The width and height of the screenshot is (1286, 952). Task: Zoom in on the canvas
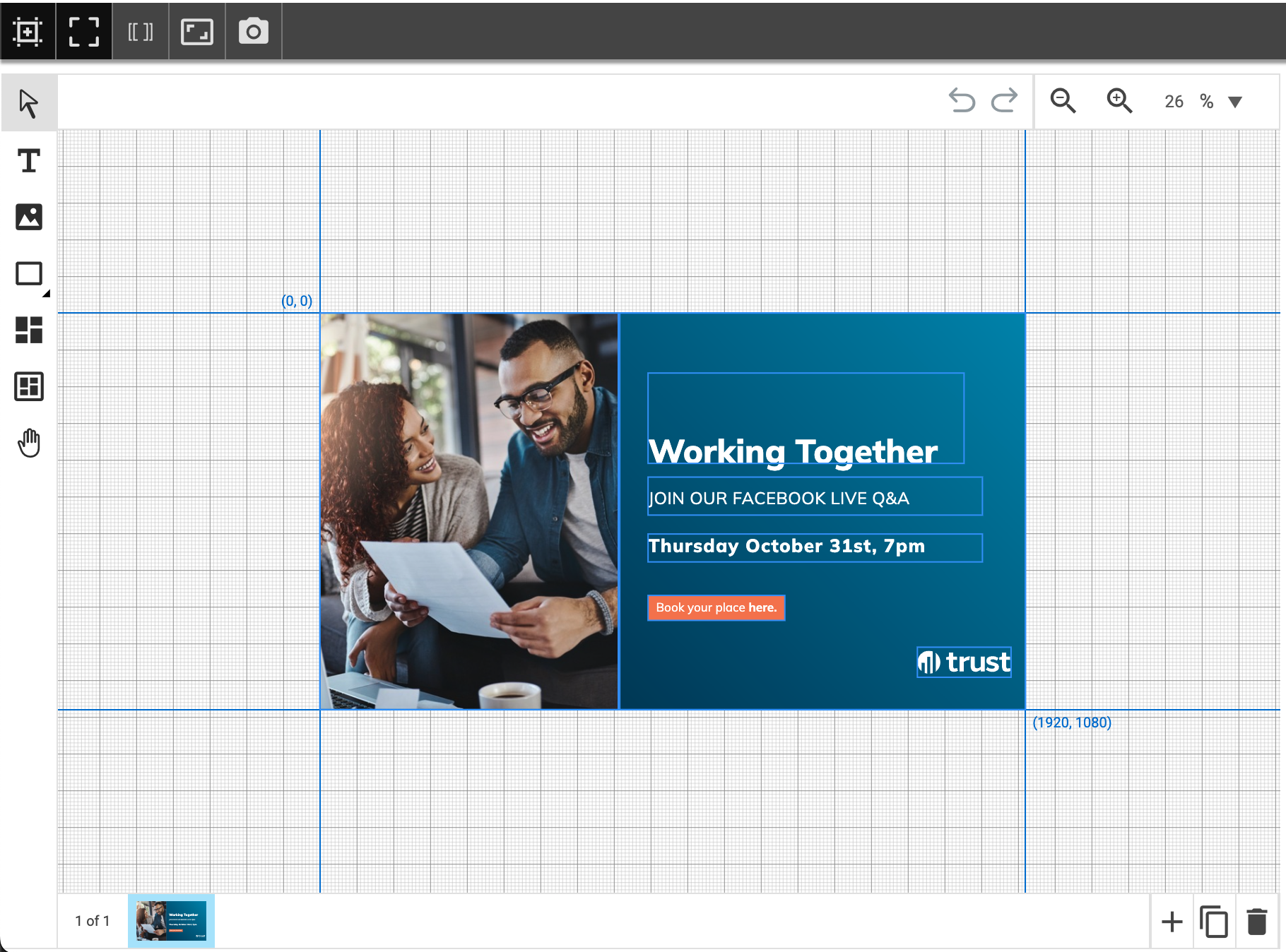[1119, 101]
